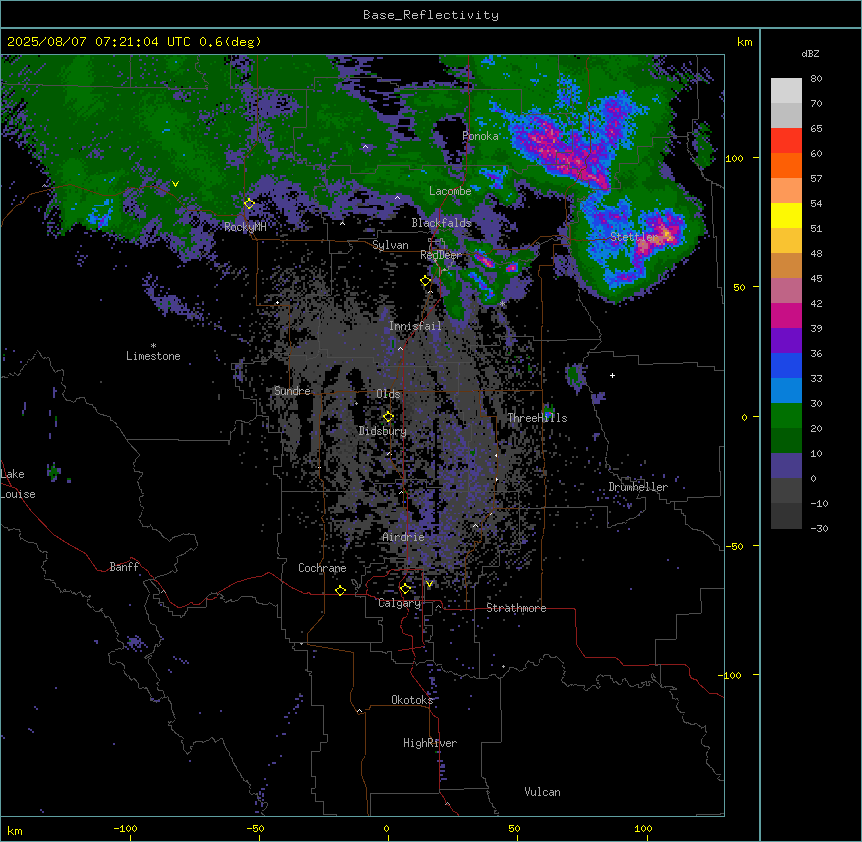Click the RedDeer city label
Screen dimensions: 862x842
pos(440,255)
